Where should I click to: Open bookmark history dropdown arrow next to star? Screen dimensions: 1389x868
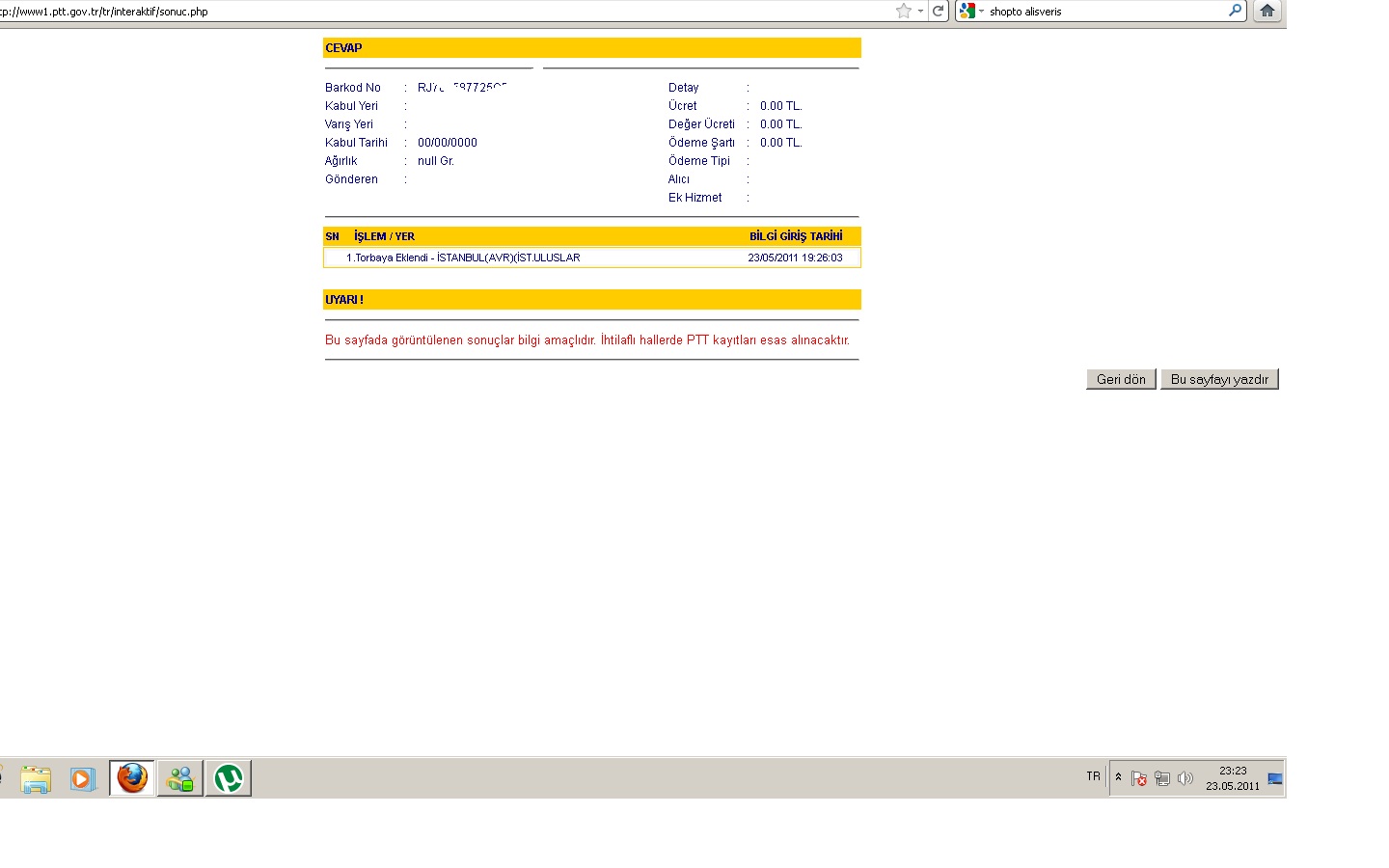click(x=920, y=12)
